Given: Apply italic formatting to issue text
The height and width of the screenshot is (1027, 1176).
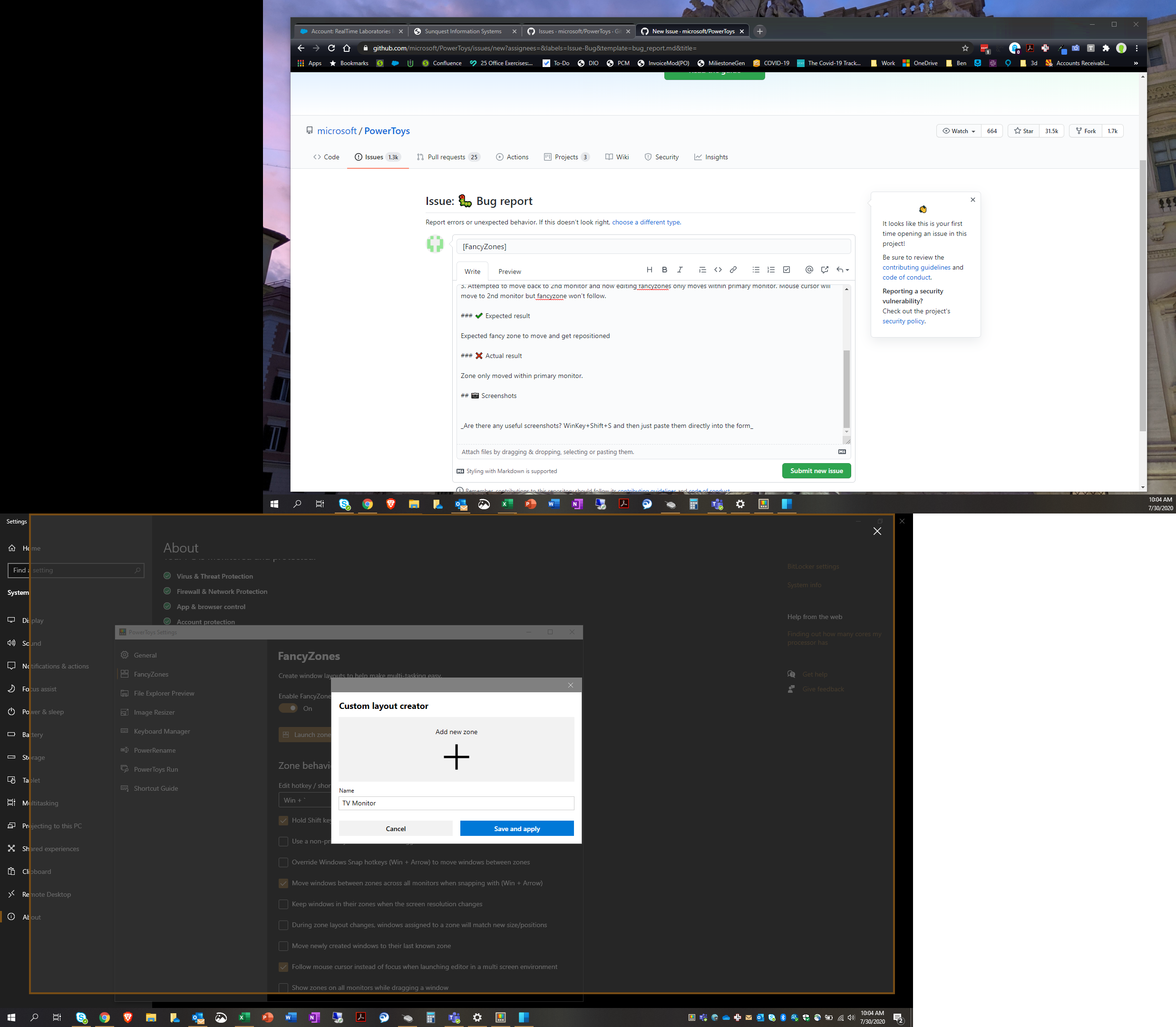Looking at the screenshot, I should (680, 270).
